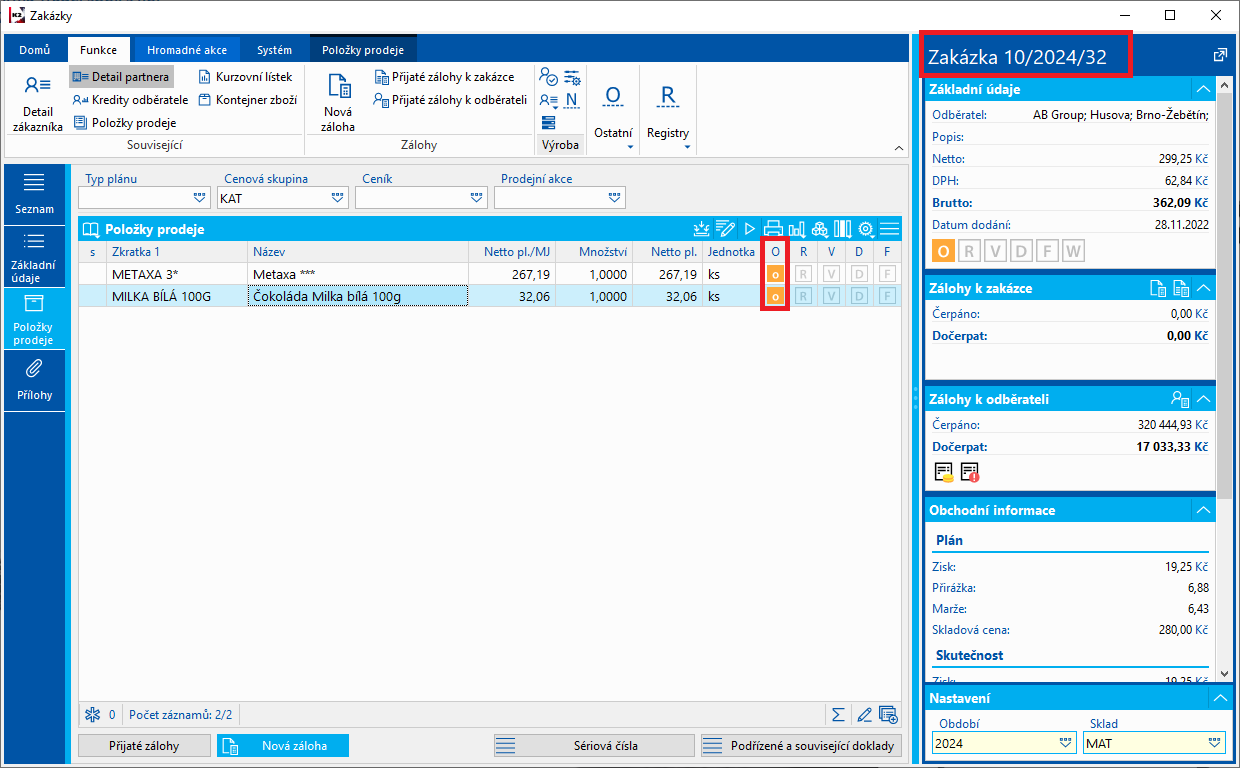This screenshot has height=768, width=1240.
Task: Pop out the Zakázka preview panel
Action: [x=1220, y=56]
